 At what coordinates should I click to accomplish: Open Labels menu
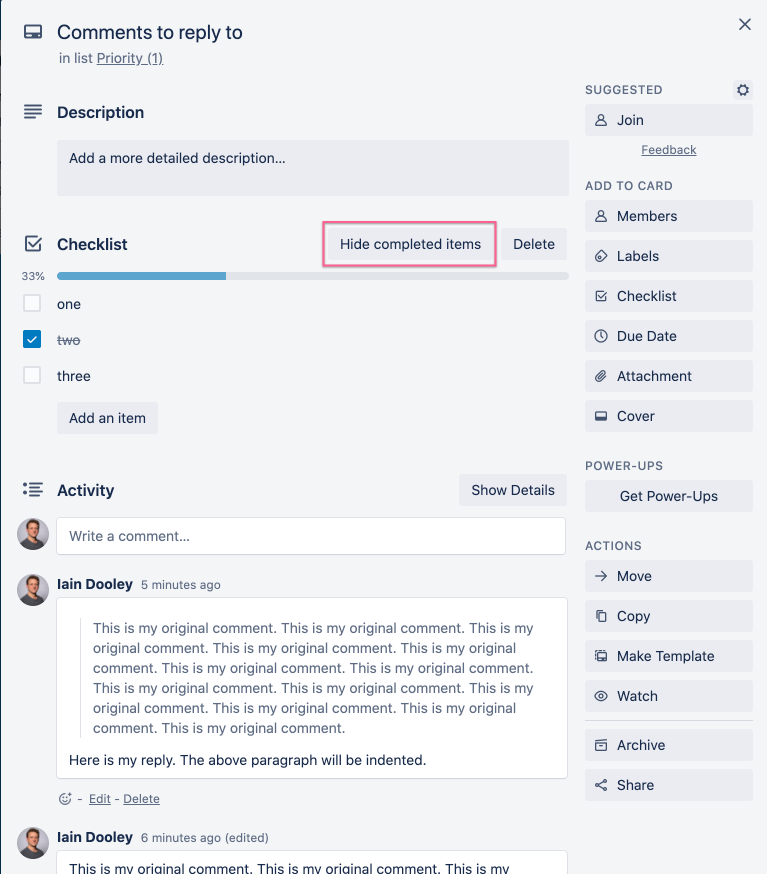coord(668,256)
